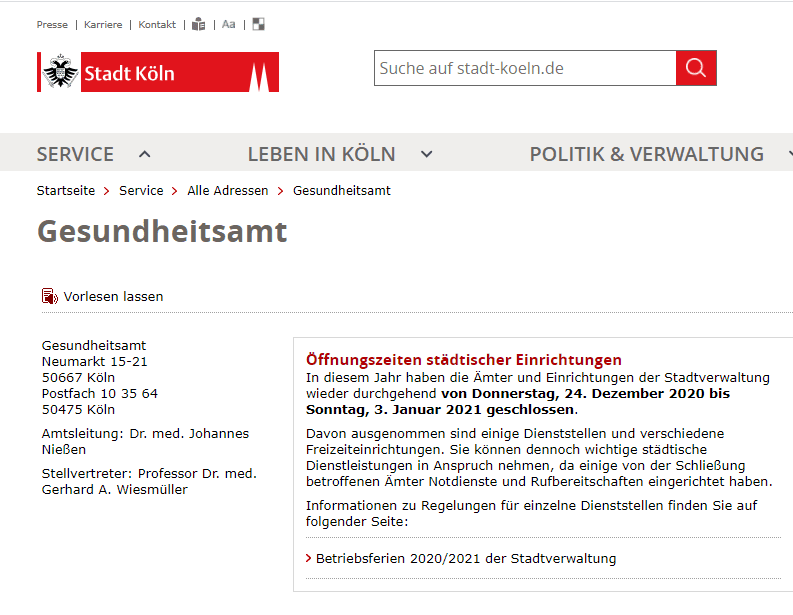This screenshot has width=793, height=615.
Task: Open the Kontakt link
Action: [157, 24]
